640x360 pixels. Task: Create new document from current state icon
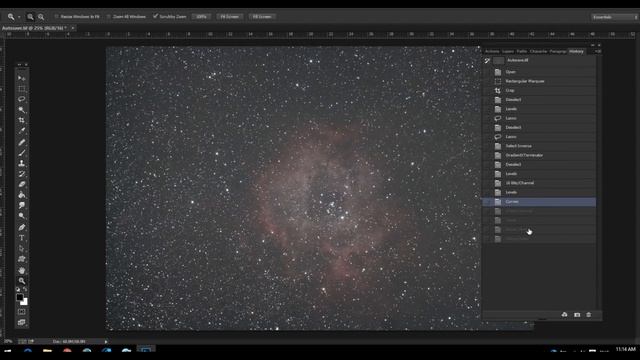(564, 315)
